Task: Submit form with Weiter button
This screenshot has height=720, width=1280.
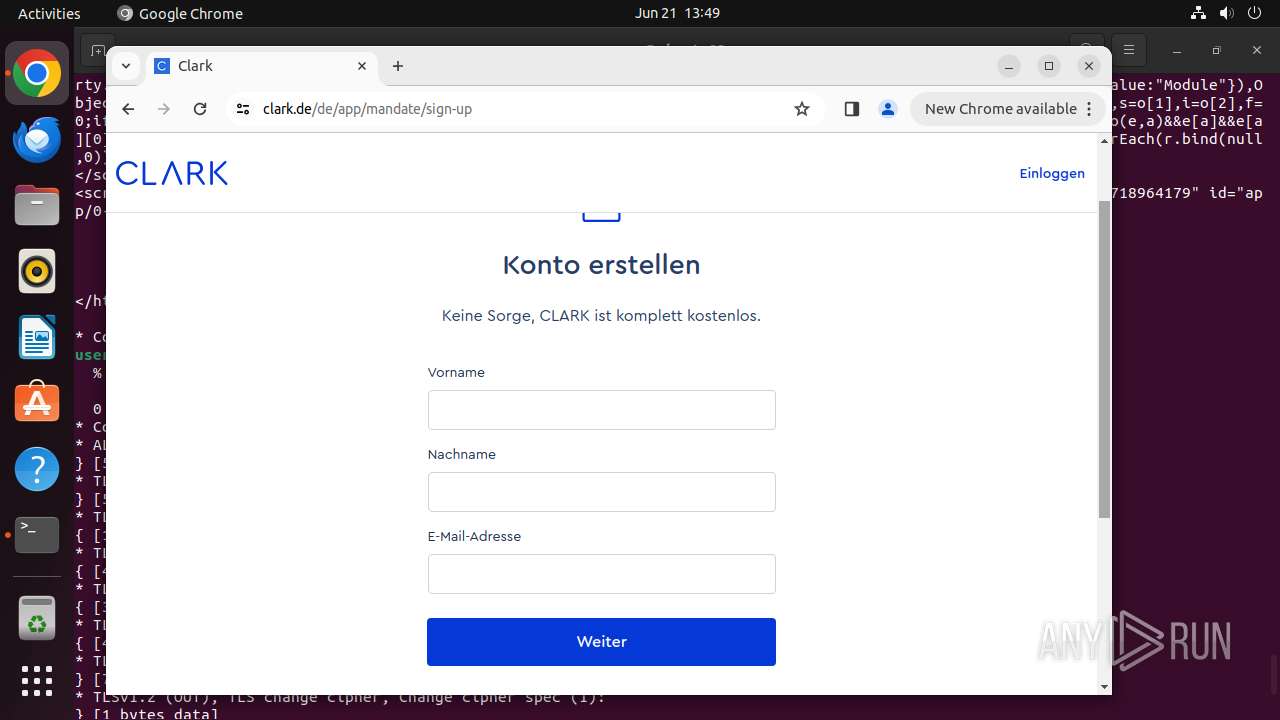Action: (602, 642)
